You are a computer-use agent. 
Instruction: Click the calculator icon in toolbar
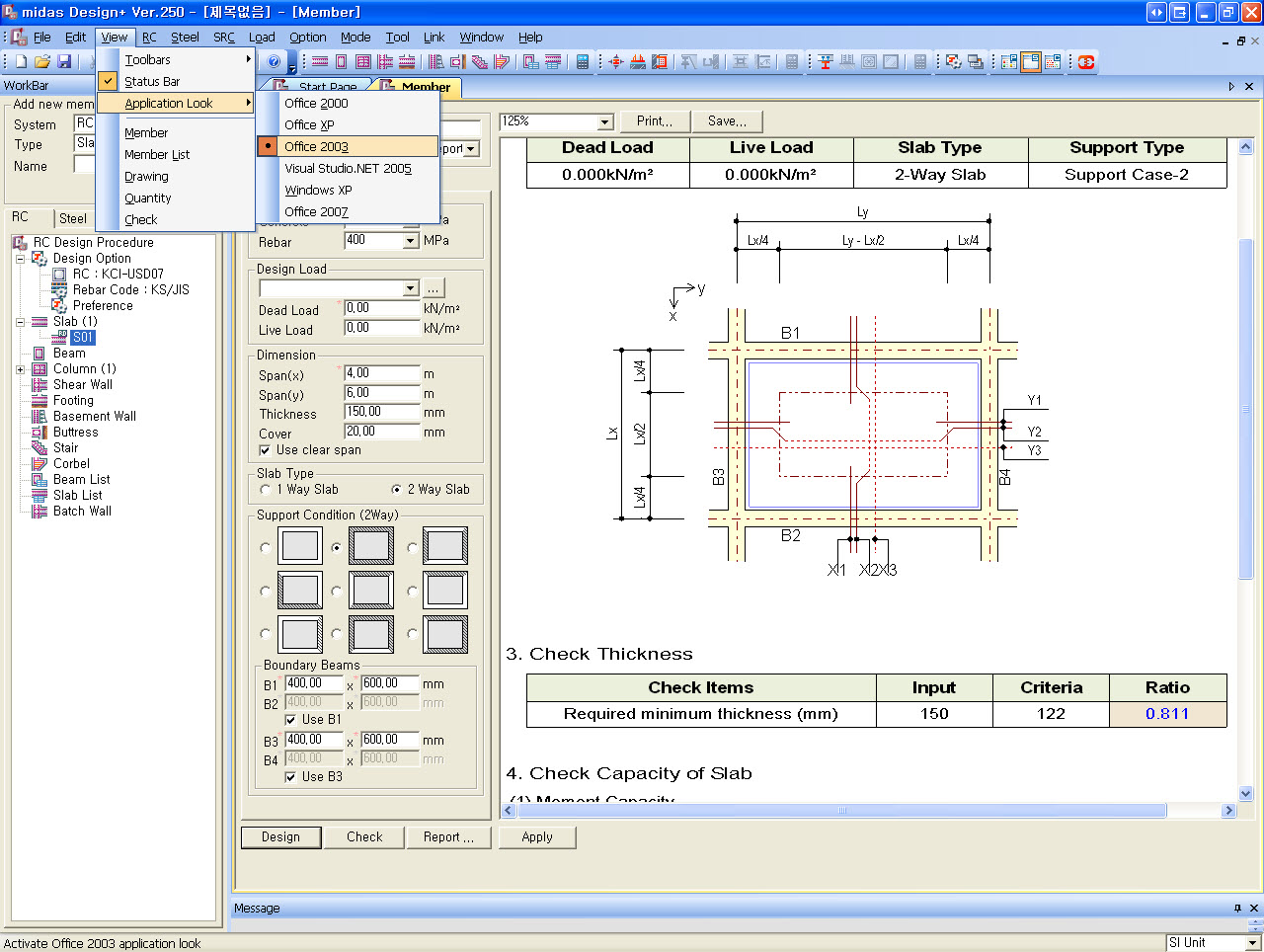click(583, 61)
